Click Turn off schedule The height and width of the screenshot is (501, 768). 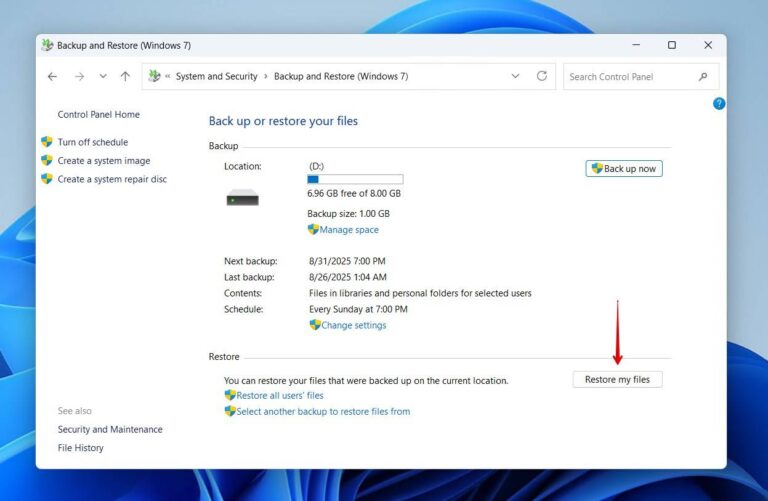[93, 142]
